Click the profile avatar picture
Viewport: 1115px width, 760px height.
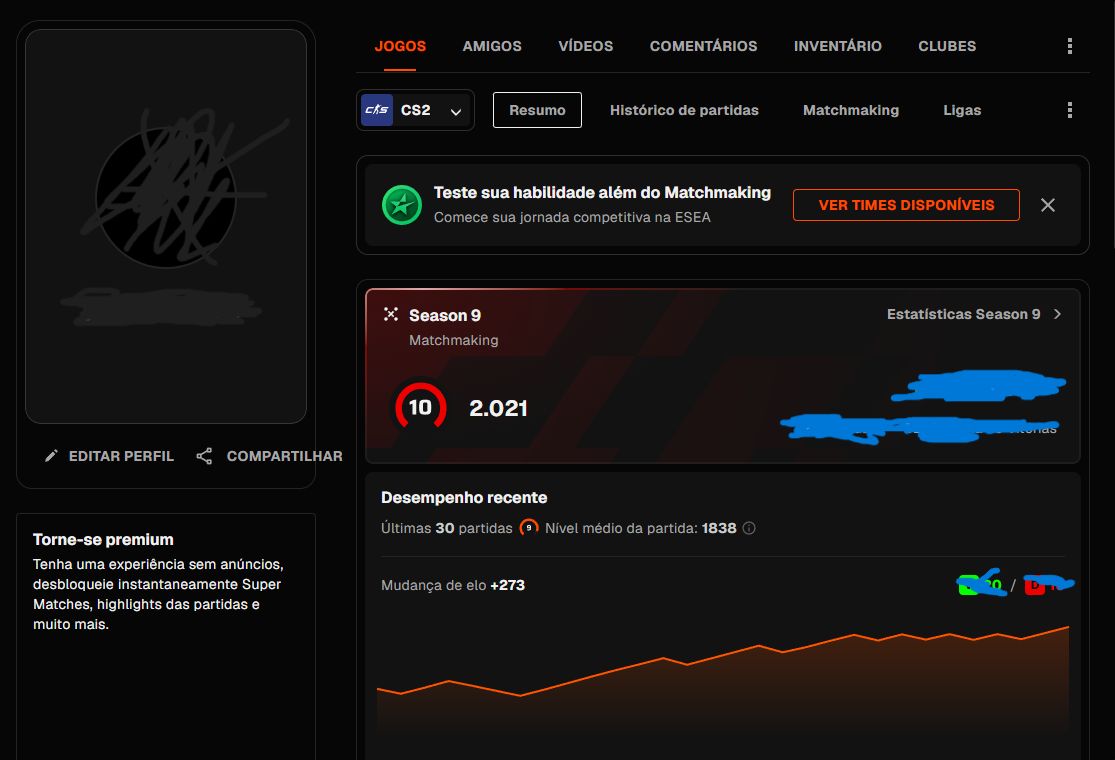tap(166, 198)
